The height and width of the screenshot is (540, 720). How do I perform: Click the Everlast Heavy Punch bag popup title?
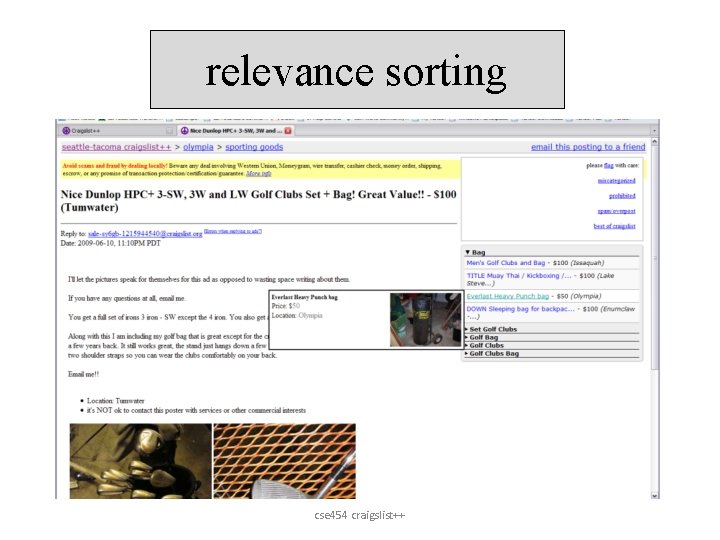[304, 297]
